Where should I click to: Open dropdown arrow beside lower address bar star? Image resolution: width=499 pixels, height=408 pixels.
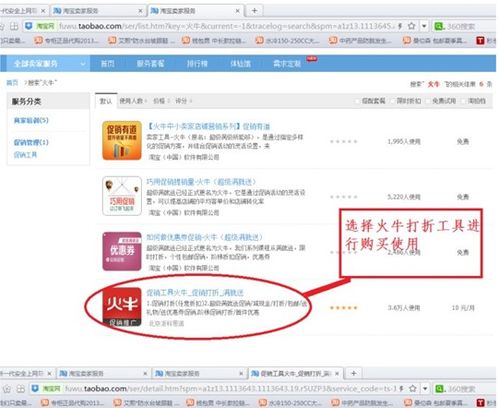[x=425, y=389]
